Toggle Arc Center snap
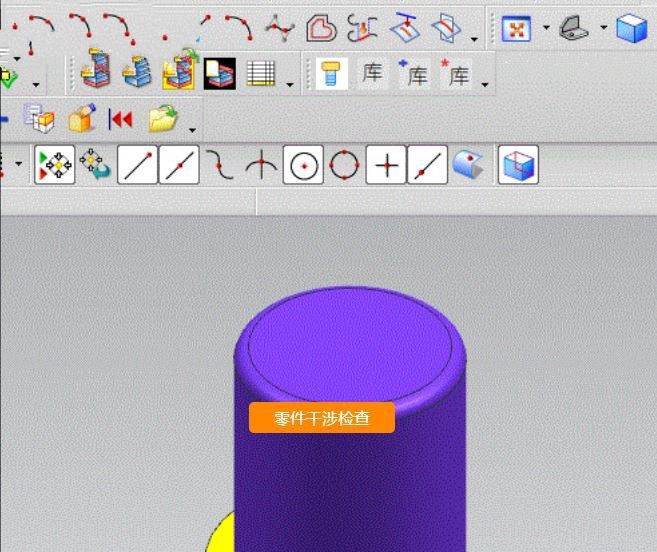The width and height of the screenshot is (657, 552). pos(303,165)
